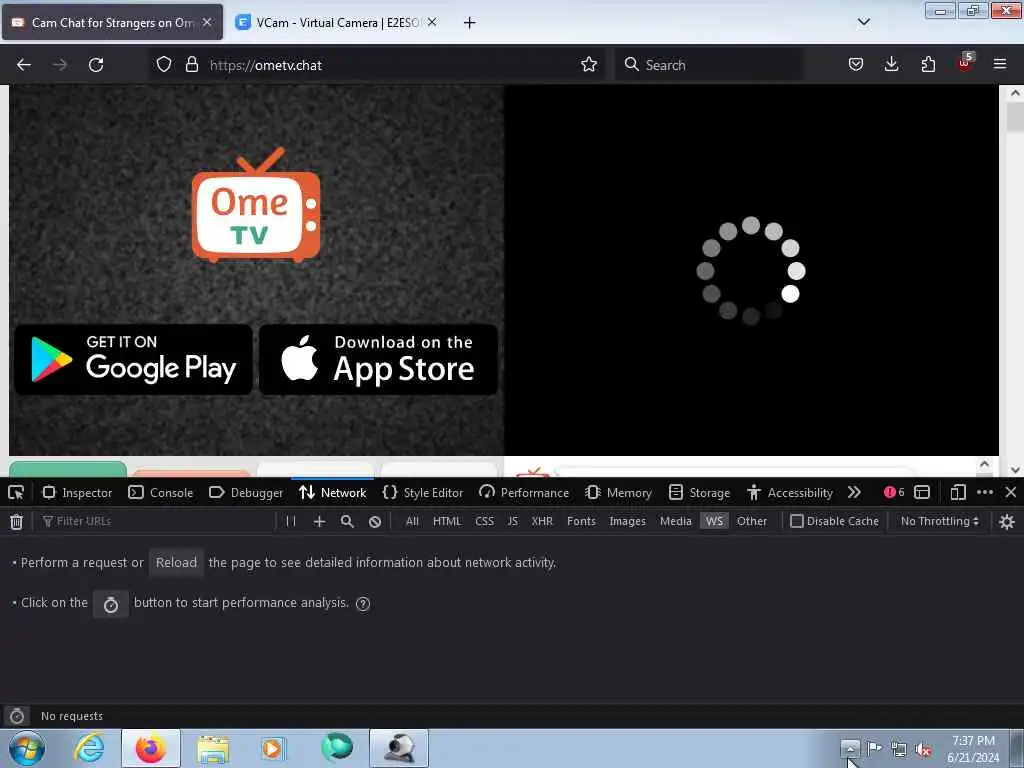
Task: Switch to the Console tab
Action: tap(161, 492)
